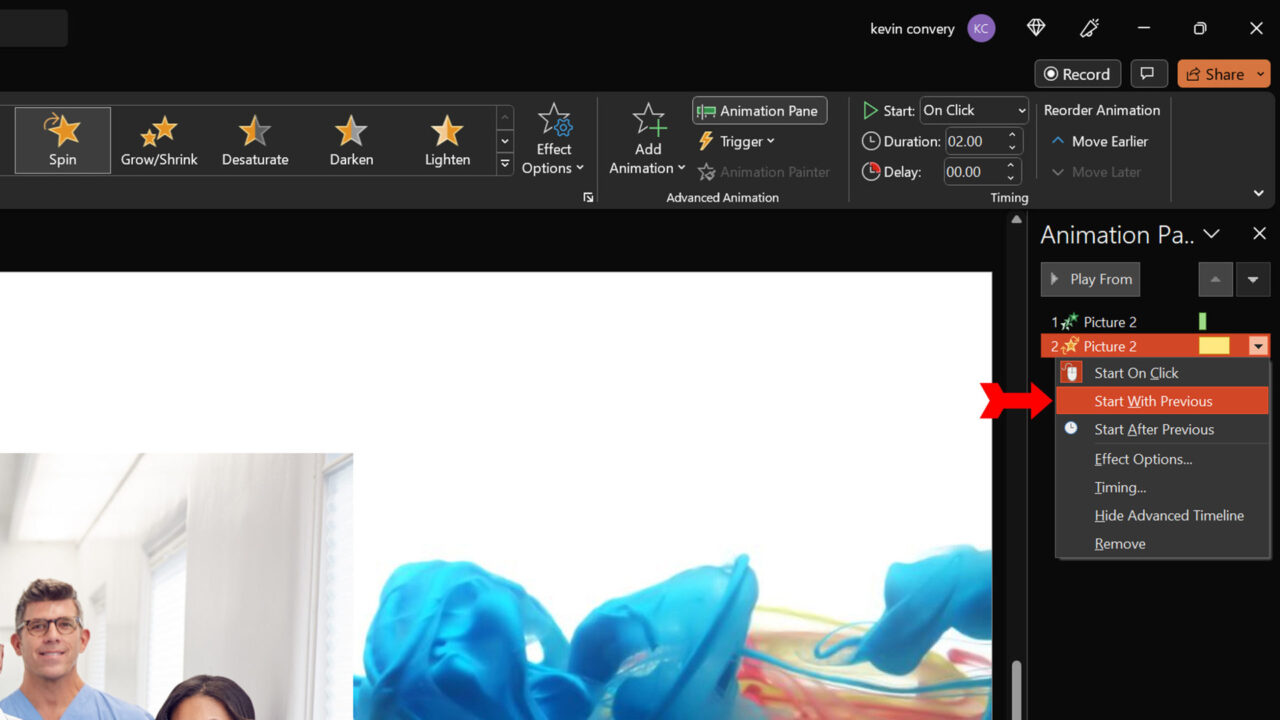
Task: Select the Lighten animation effect
Action: pos(446,139)
